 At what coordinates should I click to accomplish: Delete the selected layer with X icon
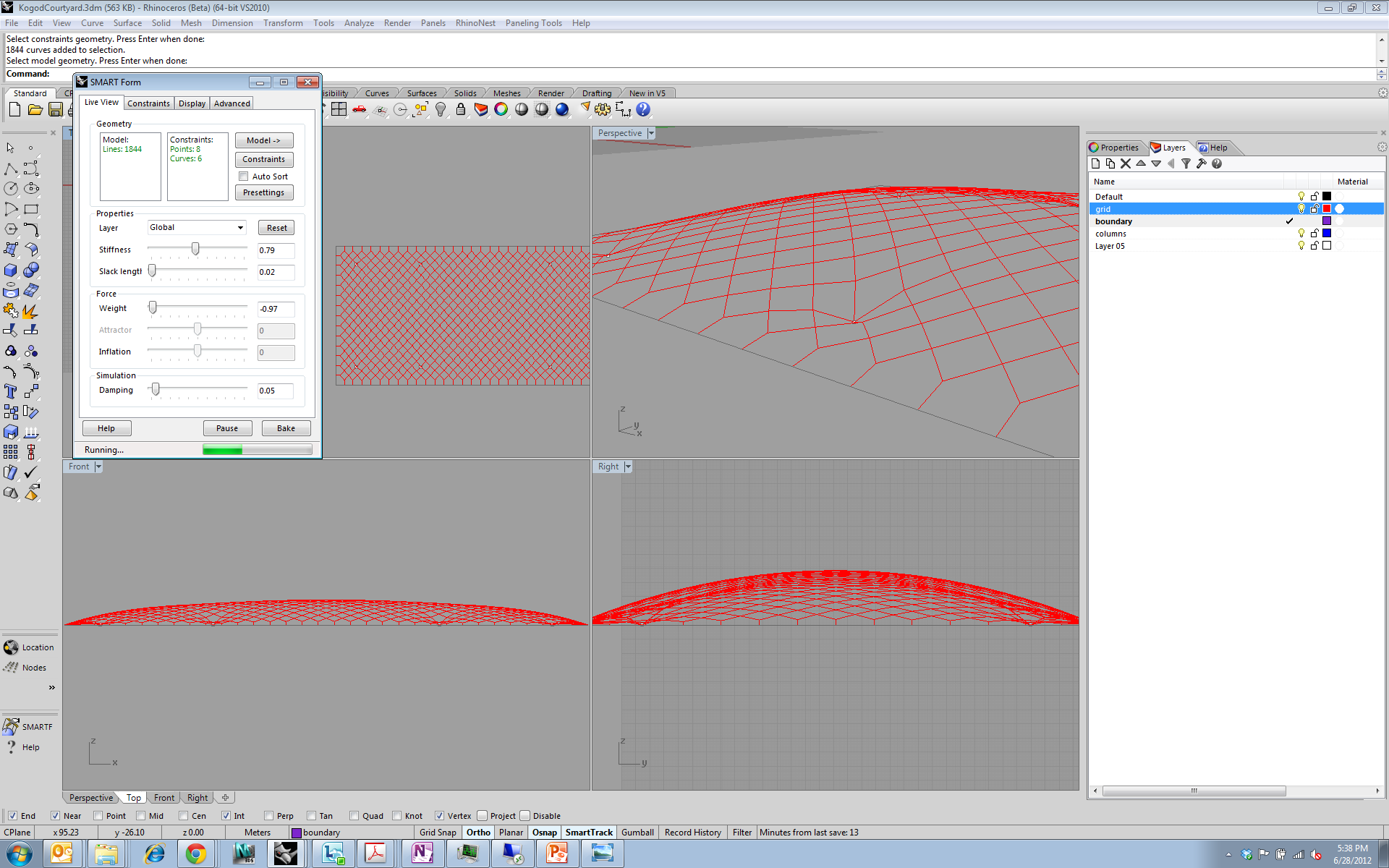(1126, 163)
